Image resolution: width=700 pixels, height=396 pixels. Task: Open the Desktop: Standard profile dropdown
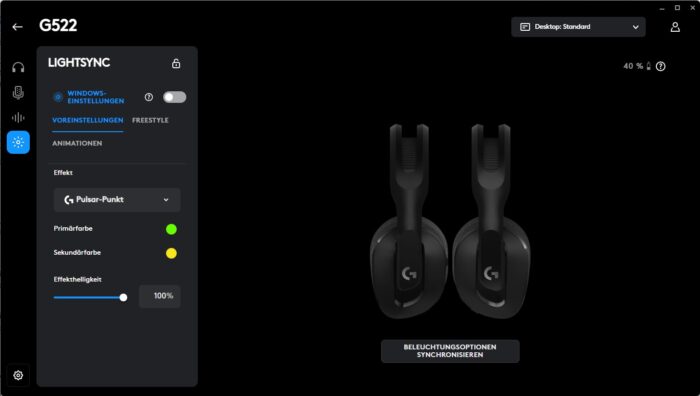point(578,27)
